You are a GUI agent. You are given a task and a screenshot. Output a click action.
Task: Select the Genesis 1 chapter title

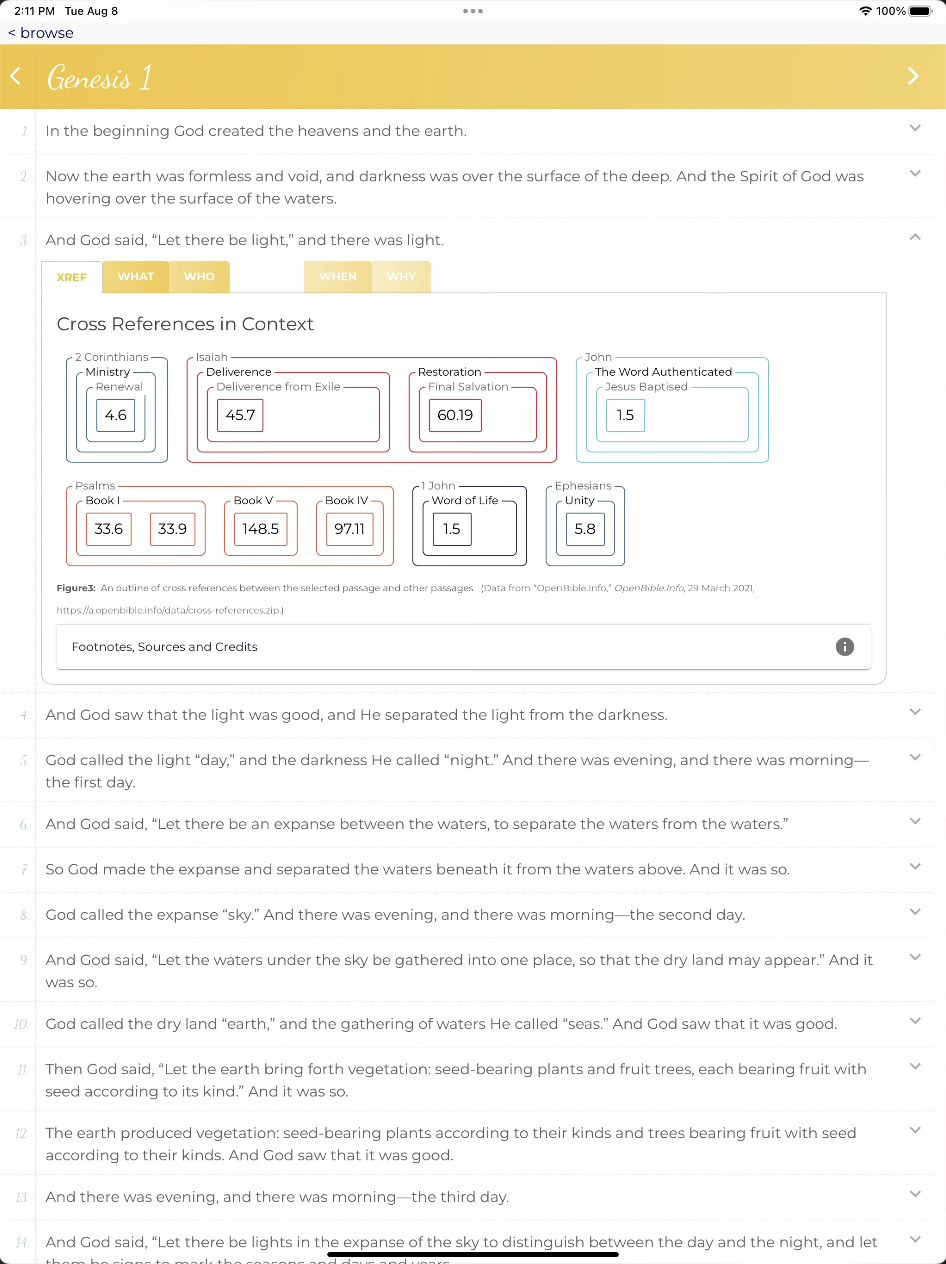pyautogui.click(x=99, y=78)
